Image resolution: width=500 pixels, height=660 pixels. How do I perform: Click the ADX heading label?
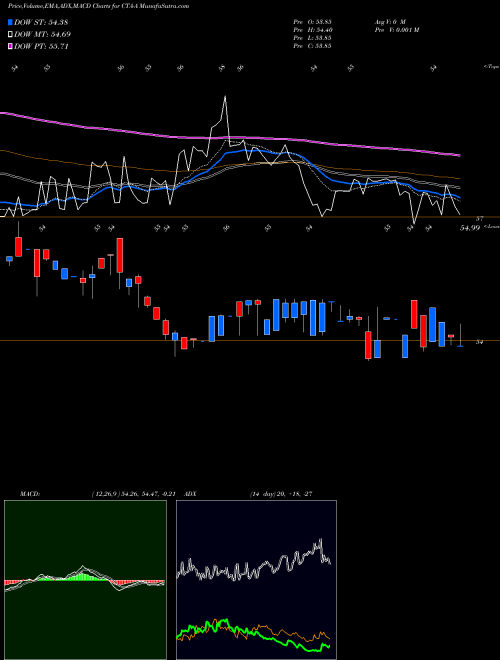pos(190,494)
